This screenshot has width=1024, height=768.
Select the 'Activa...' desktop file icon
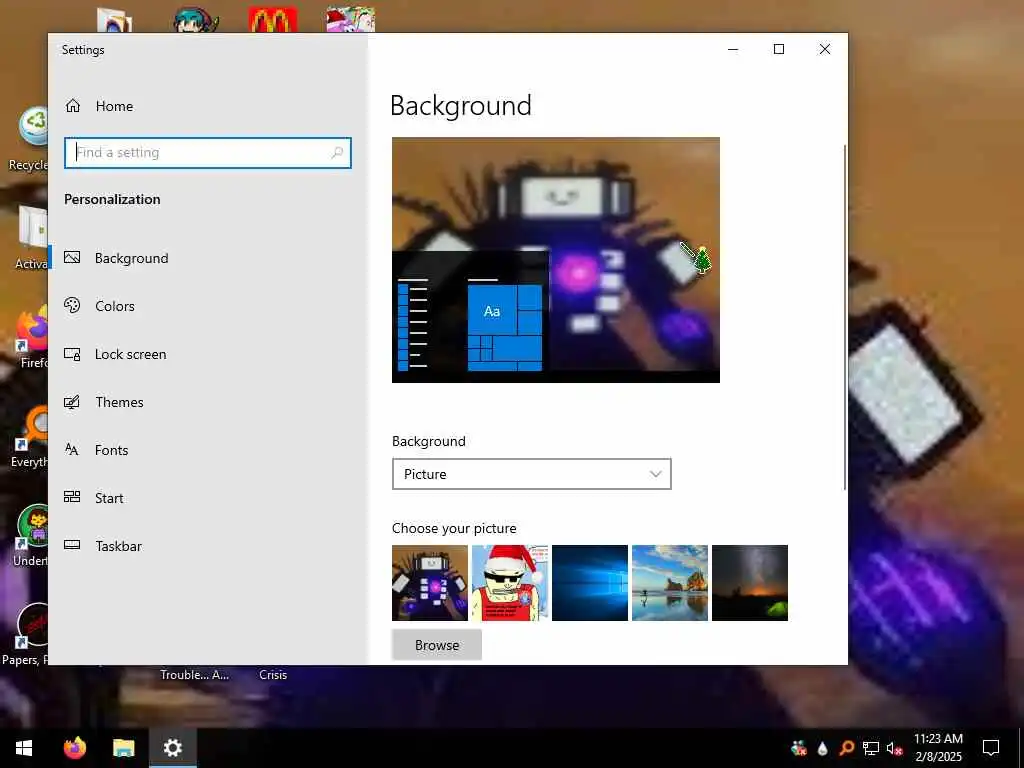pos(31,238)
